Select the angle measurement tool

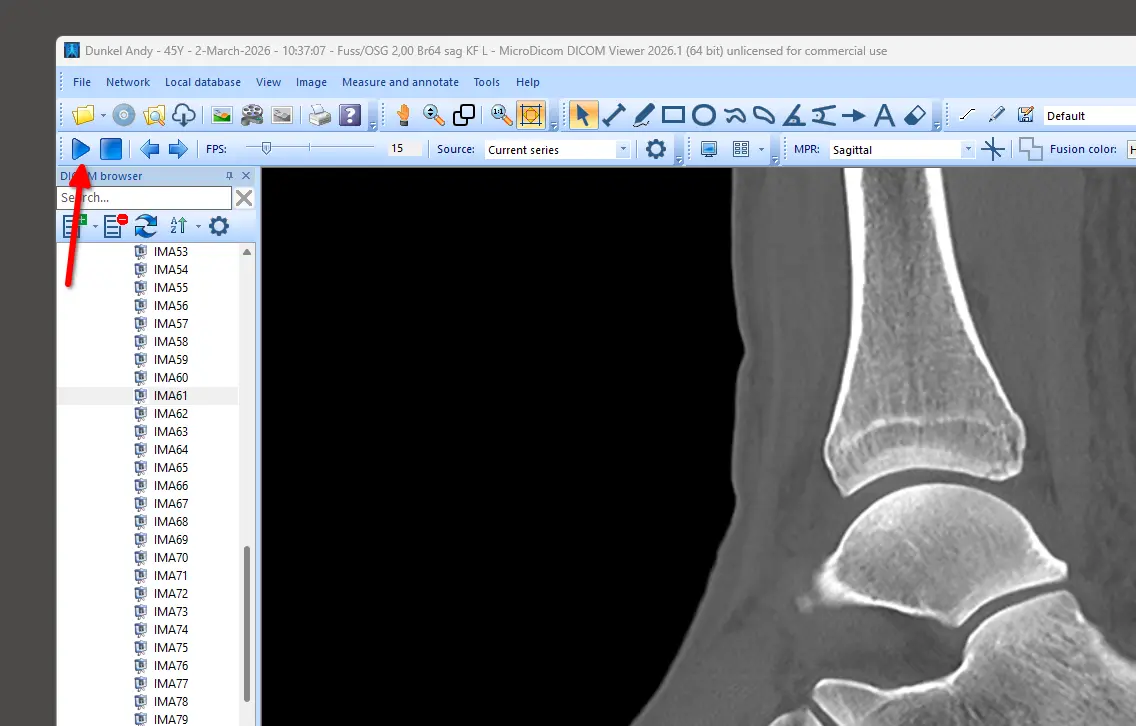click(x=793, y=115)
